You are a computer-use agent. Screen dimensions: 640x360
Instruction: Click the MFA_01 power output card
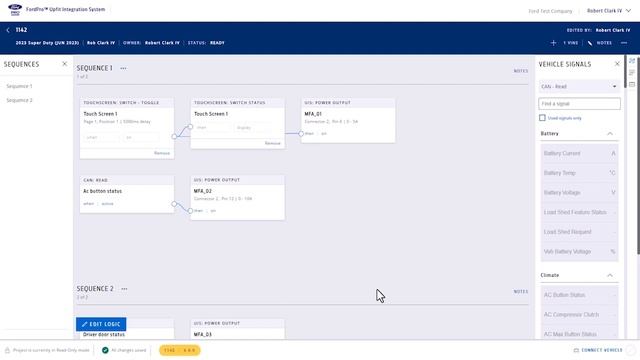(348, 120)
